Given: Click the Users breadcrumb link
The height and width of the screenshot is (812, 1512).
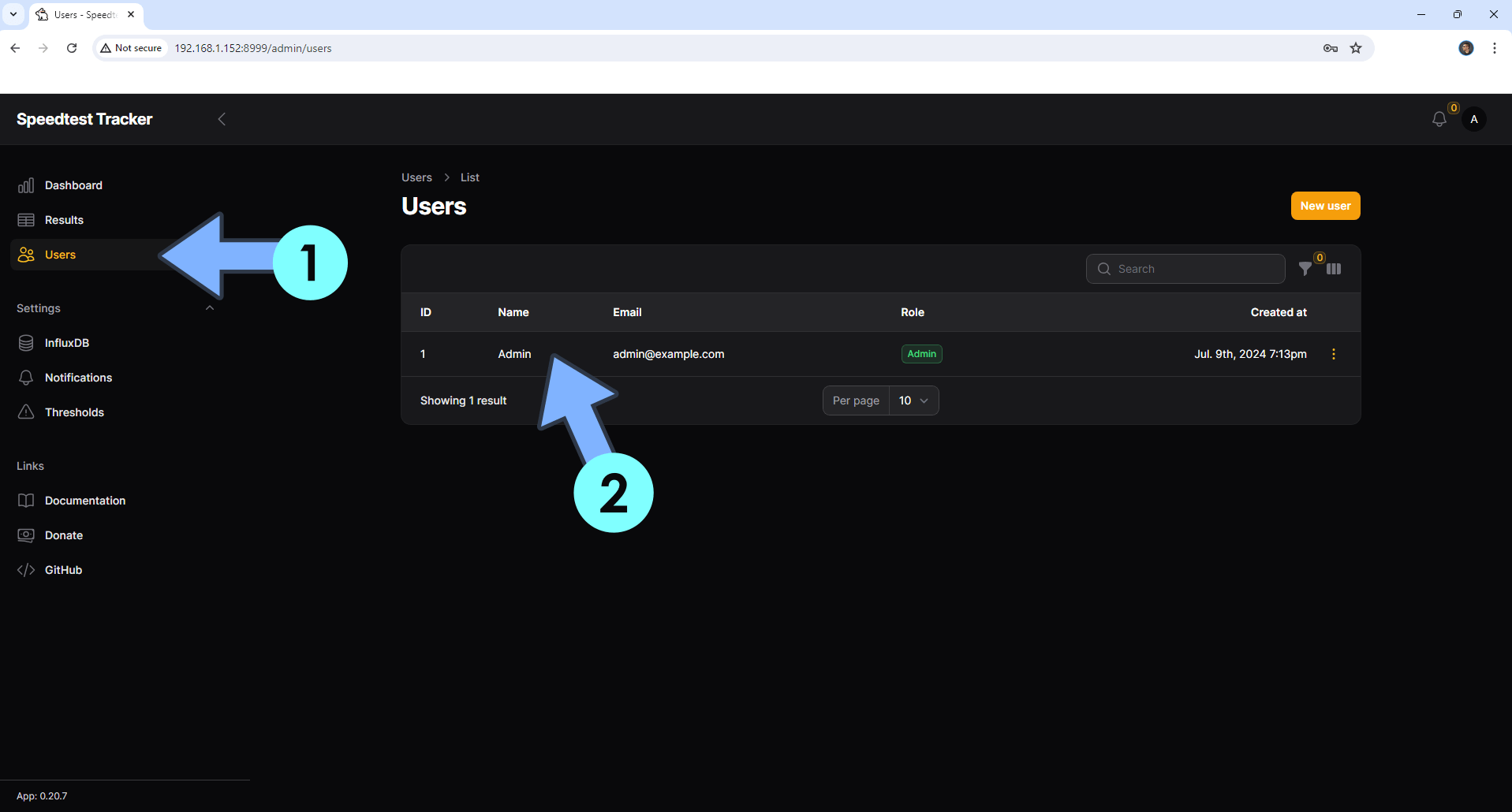Looking at the screenshot, I should click(x=416, y=177).
